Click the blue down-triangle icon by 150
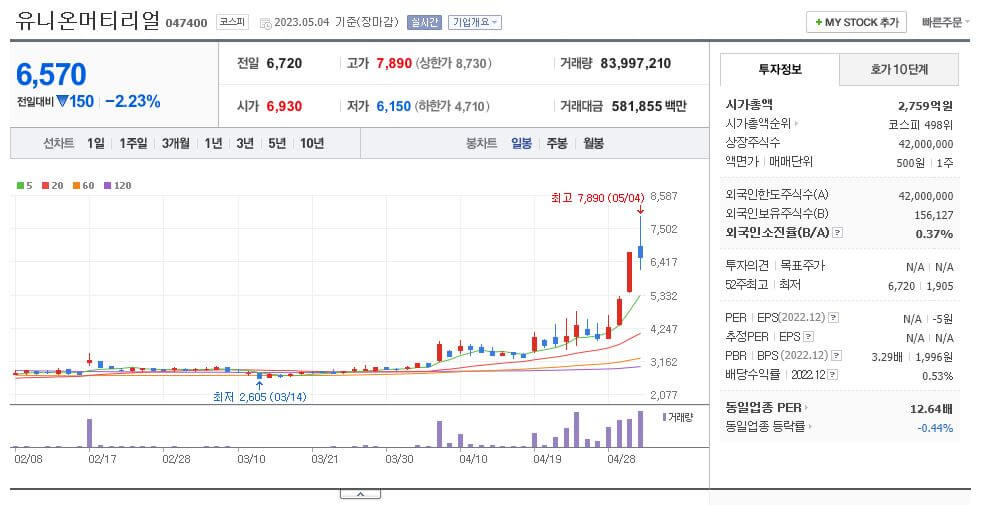The height and width of the screenshot is (505, 981). (x=61, y=101)
